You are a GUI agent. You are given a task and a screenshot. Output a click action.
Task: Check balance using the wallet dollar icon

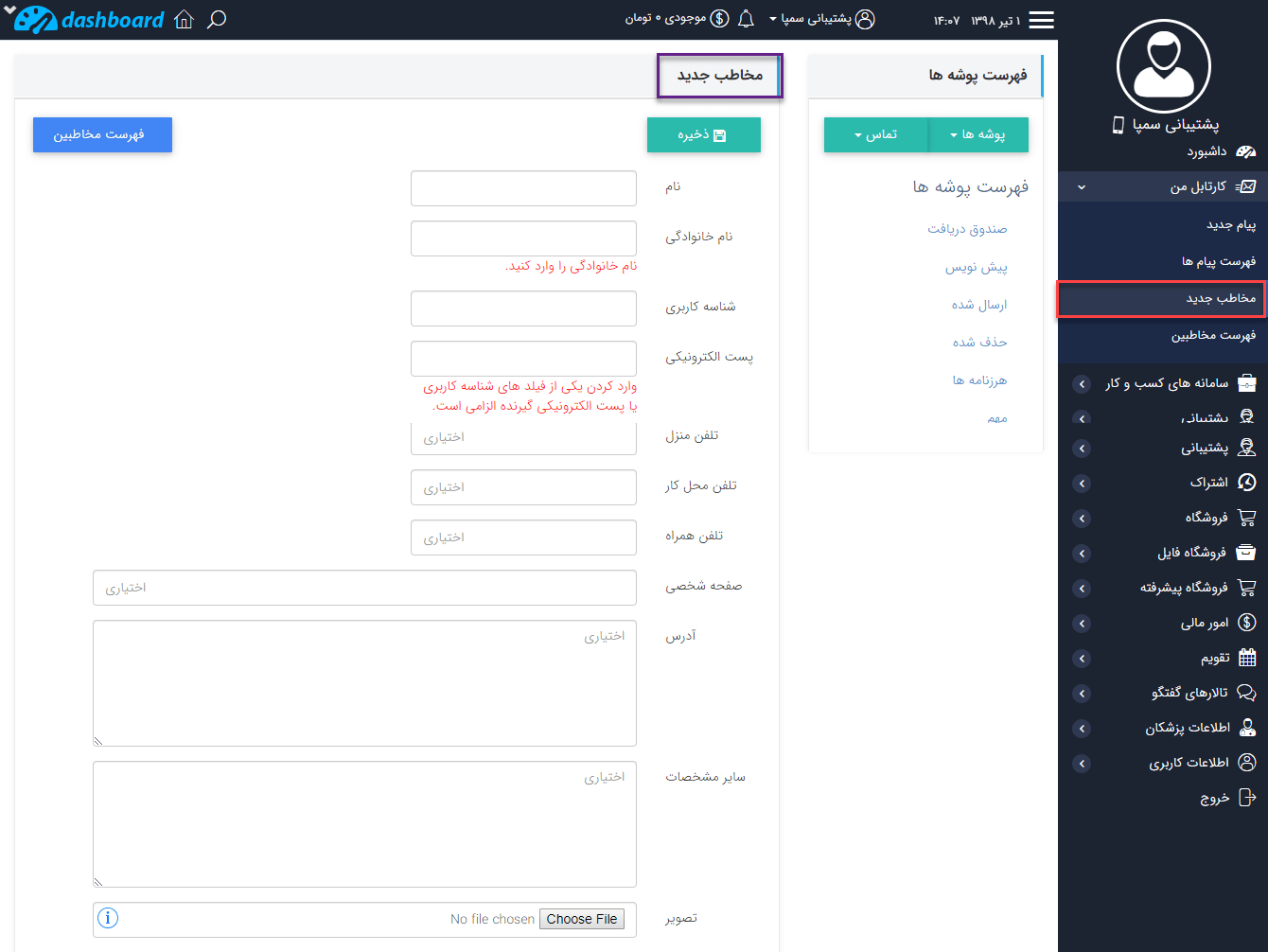pyautogui.click(x=720, y=17)
